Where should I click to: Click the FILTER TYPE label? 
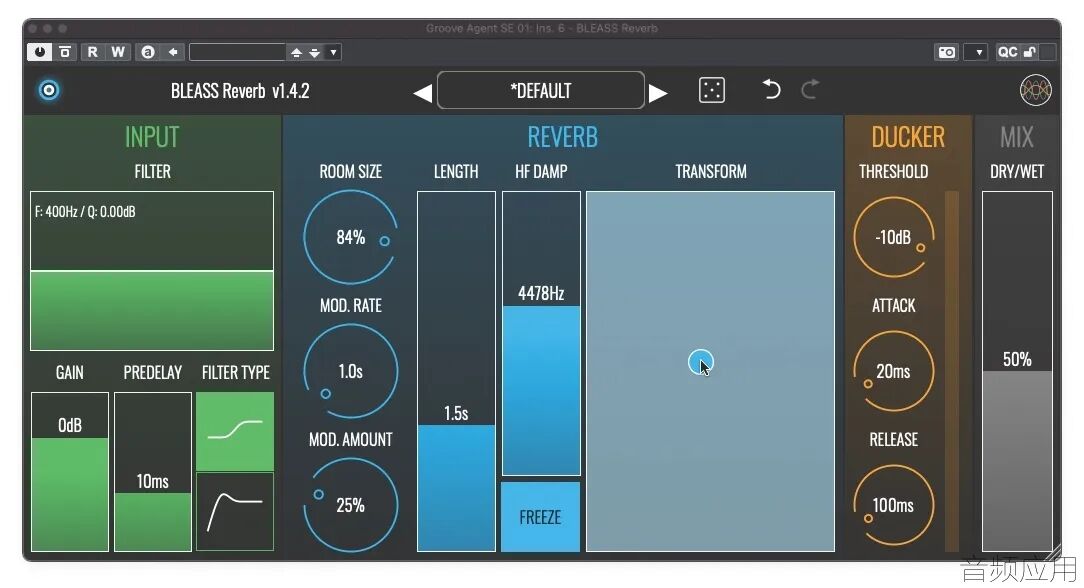tap(236, 372)
